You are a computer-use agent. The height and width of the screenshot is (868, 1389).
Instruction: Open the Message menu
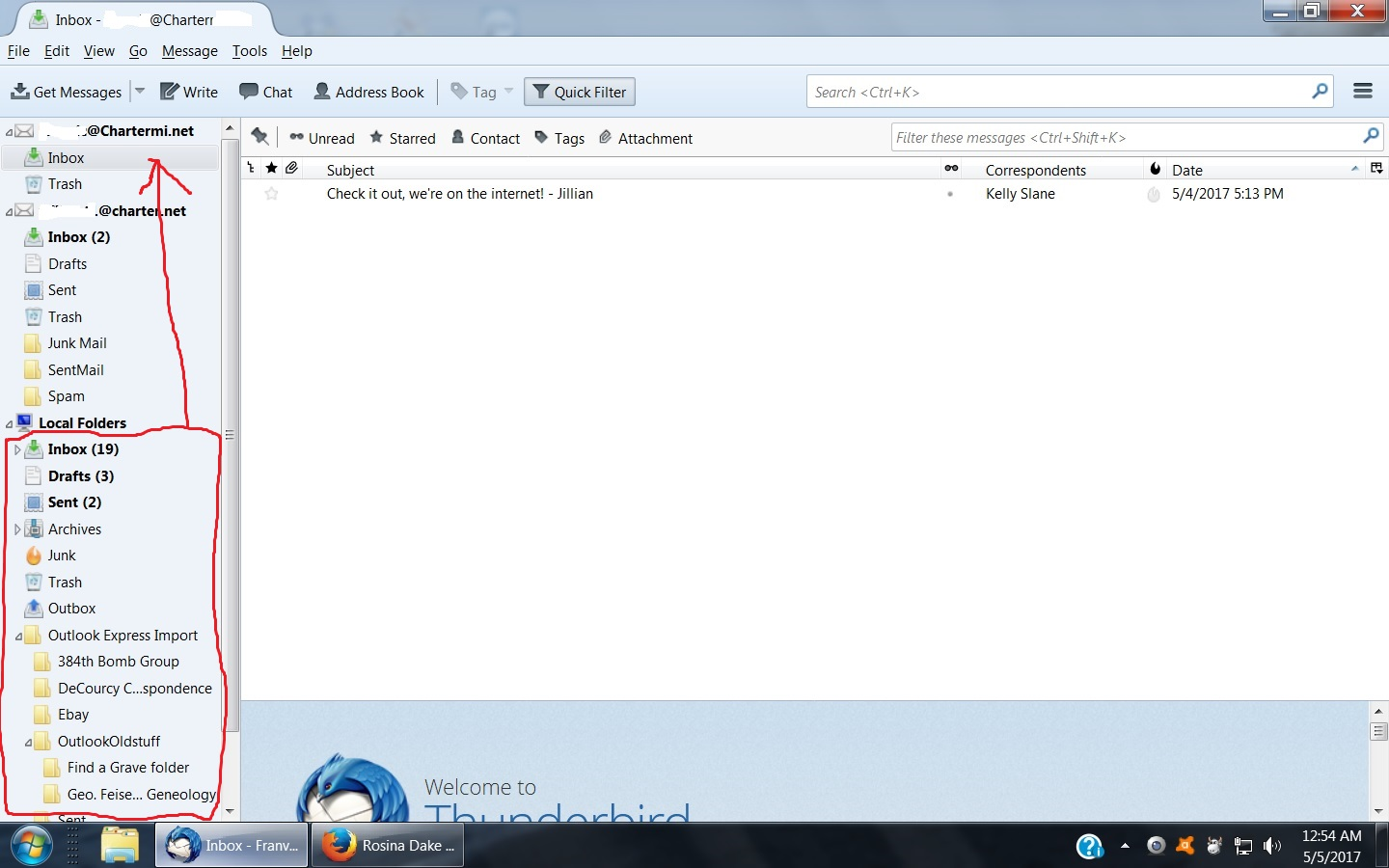(190, 51)
